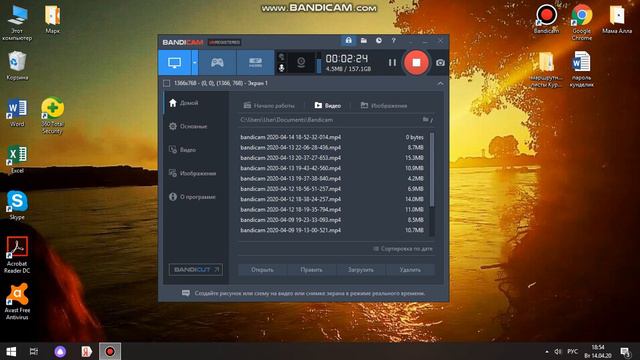640x360 pixels.
Task: Select bandicam 2020-04-14 18-52-32-014.mp4
Action: [x=332, y=137]
